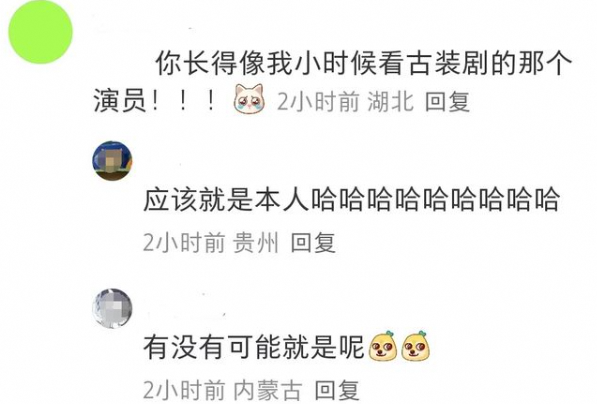Click the 贵州 location label
Screen dimensions: 597x404
[256, 243]
